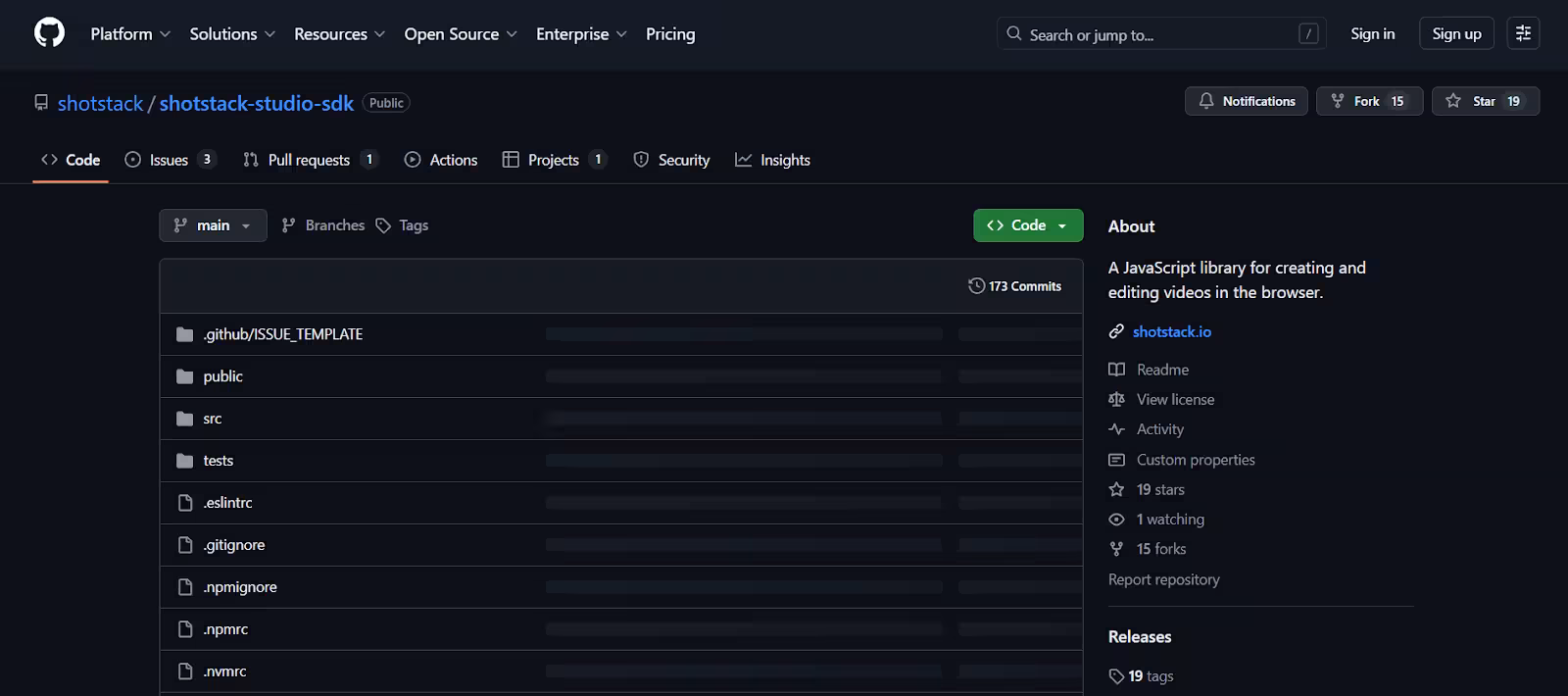Switch to the Actions tab
Image resolution: width=1568 pixels, height=696 pixels.
(441, 160)
